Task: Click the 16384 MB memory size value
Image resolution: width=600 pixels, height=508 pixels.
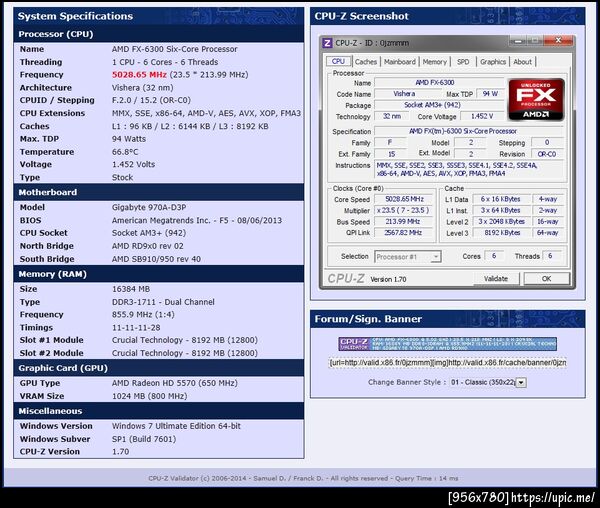Action: click(131, 289)
